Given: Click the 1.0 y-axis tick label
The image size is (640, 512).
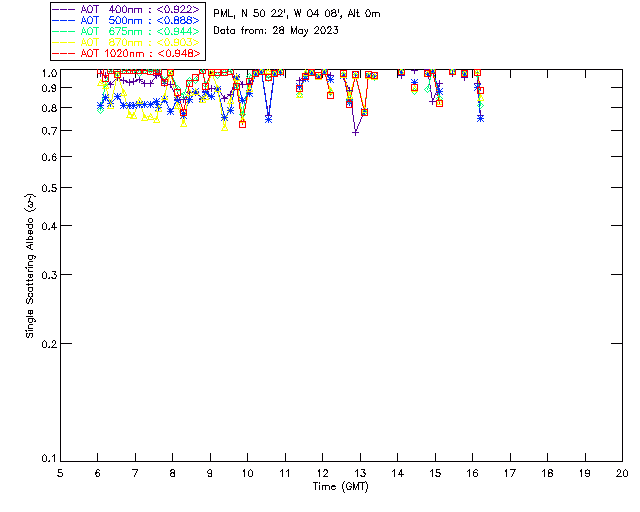Looking at the screenshot, I should pyautogui.click(x=49, y=73).
